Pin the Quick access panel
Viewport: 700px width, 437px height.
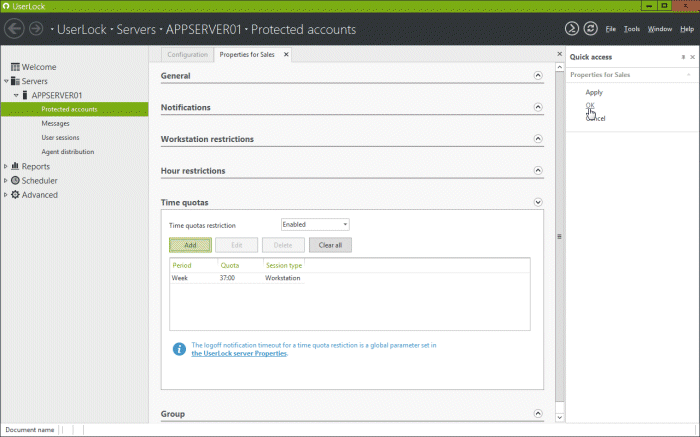[682, 58]
